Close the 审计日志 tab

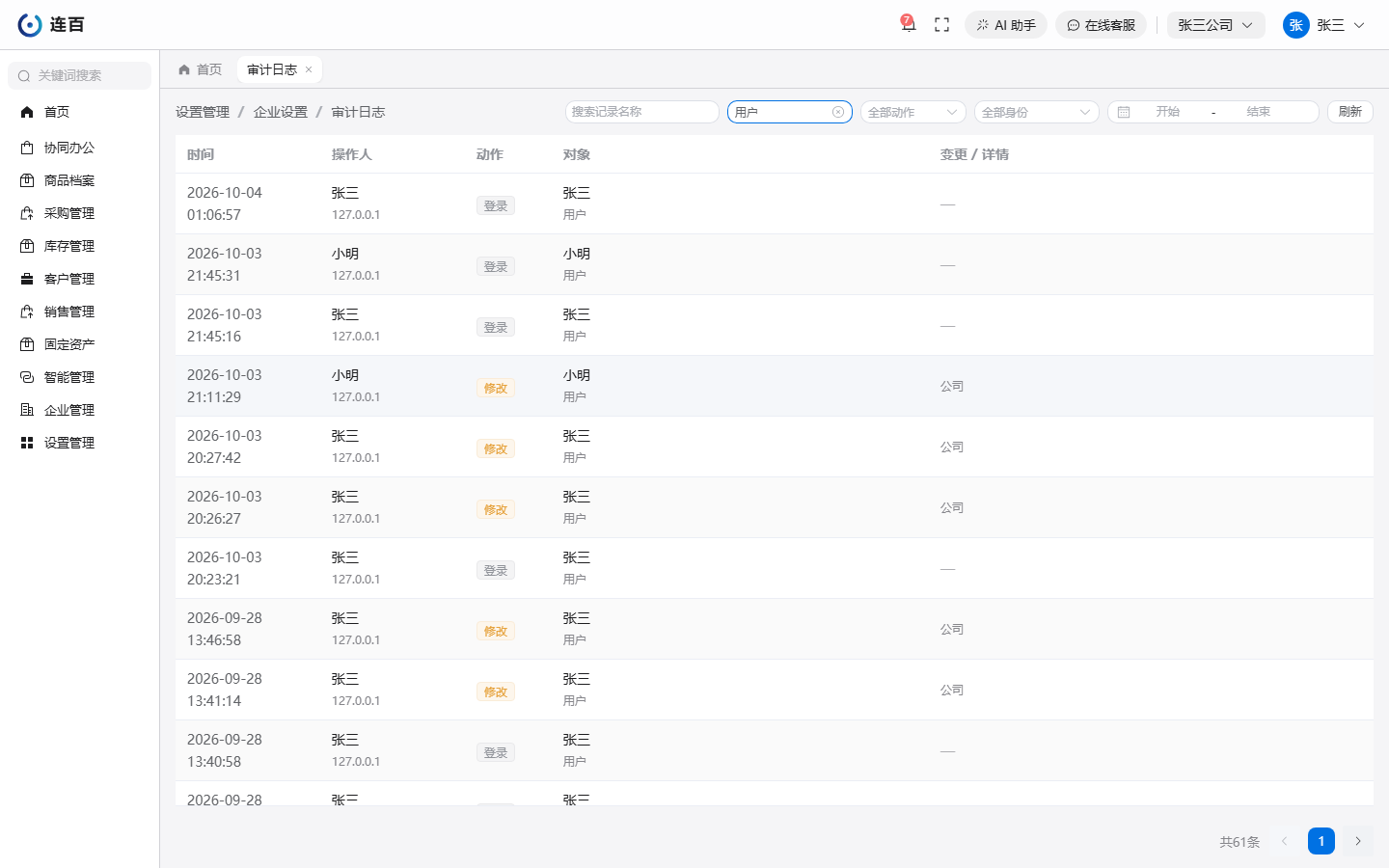tap(309, 69)
